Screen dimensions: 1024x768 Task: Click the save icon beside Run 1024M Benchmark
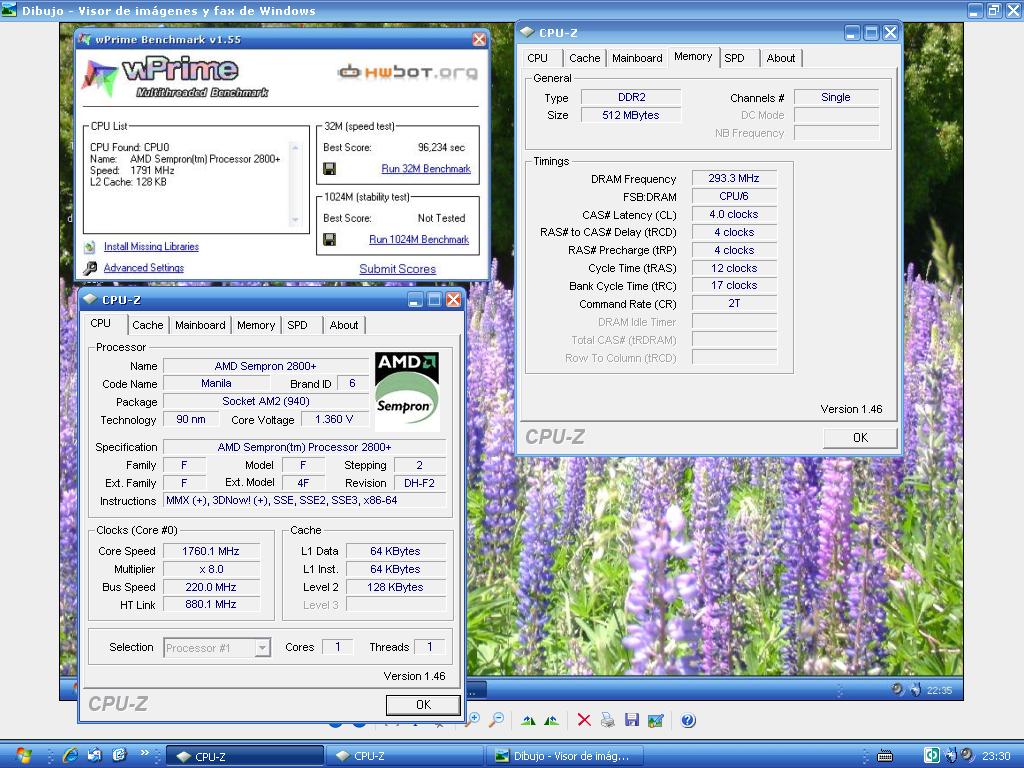[x=330, y=240]
